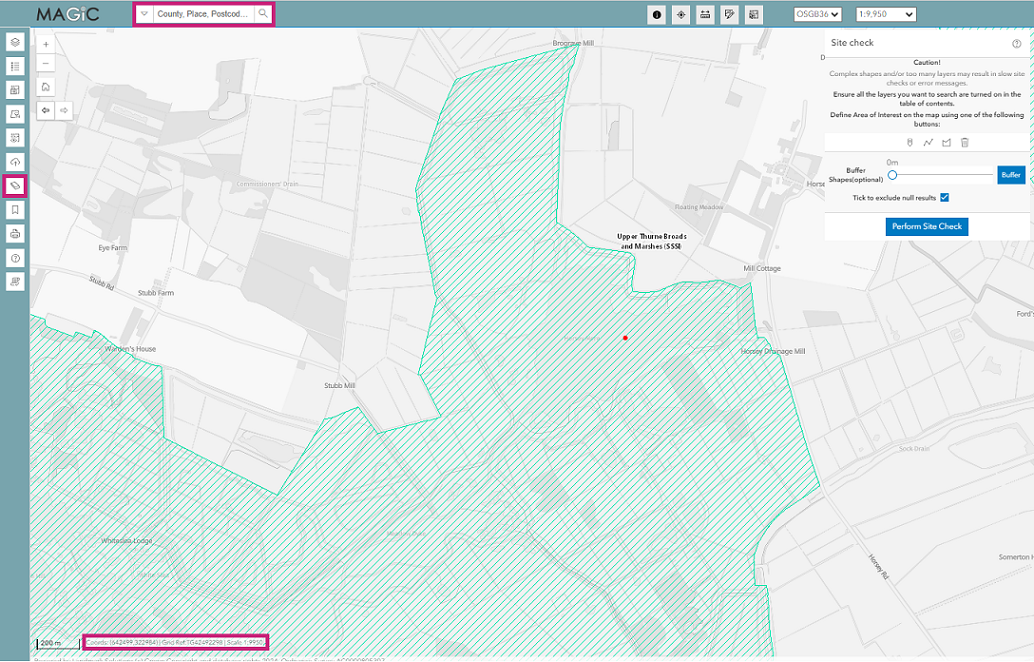Go to the next map extent arrow

[64, 111]
